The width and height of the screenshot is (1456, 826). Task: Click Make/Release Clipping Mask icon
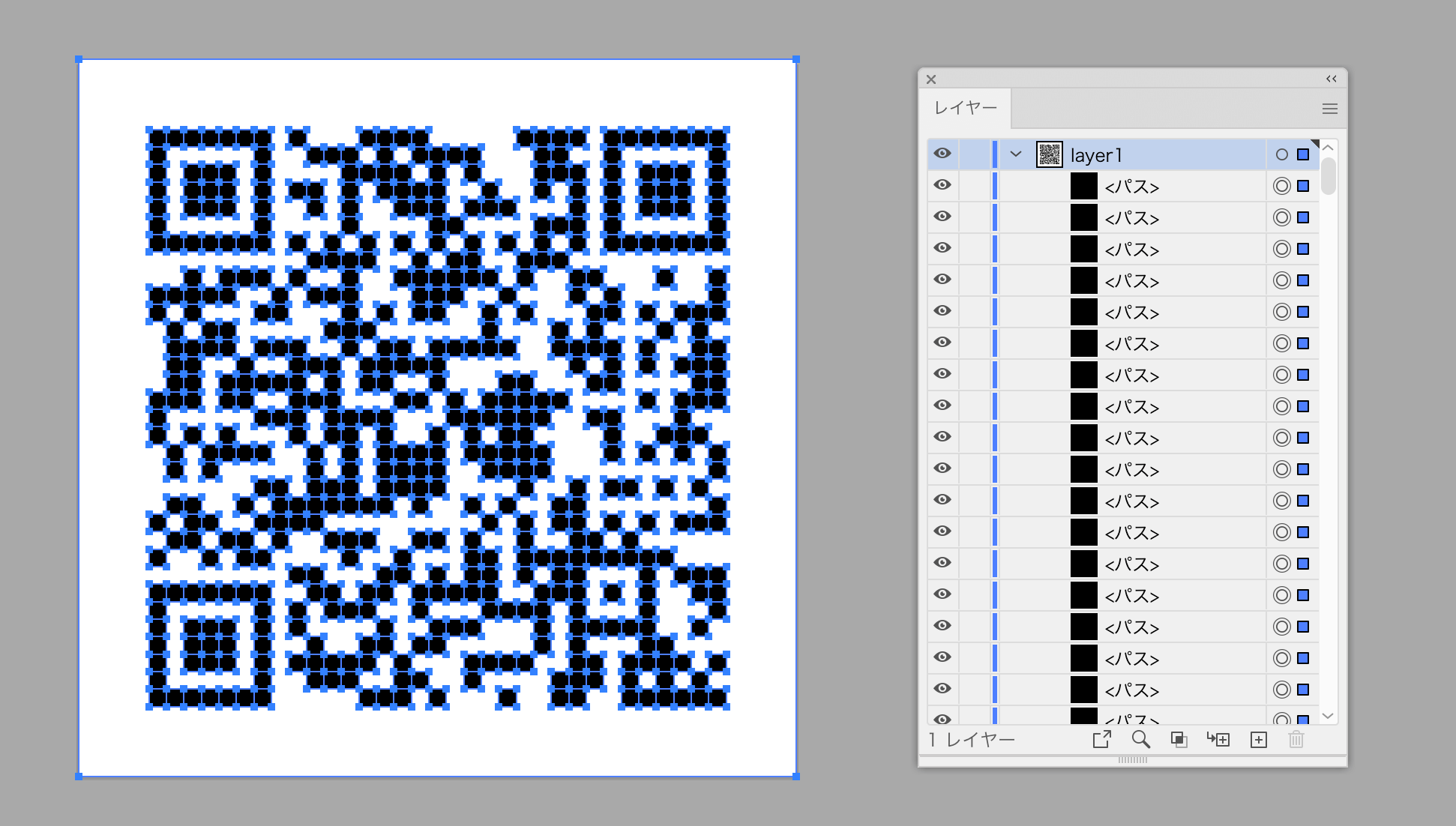click(x=1179, y=740)
